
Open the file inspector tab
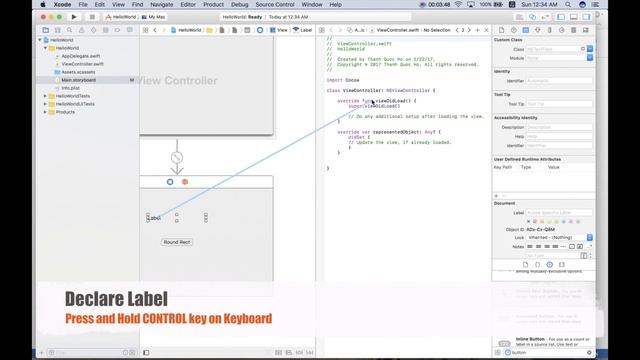pos(502,30)
